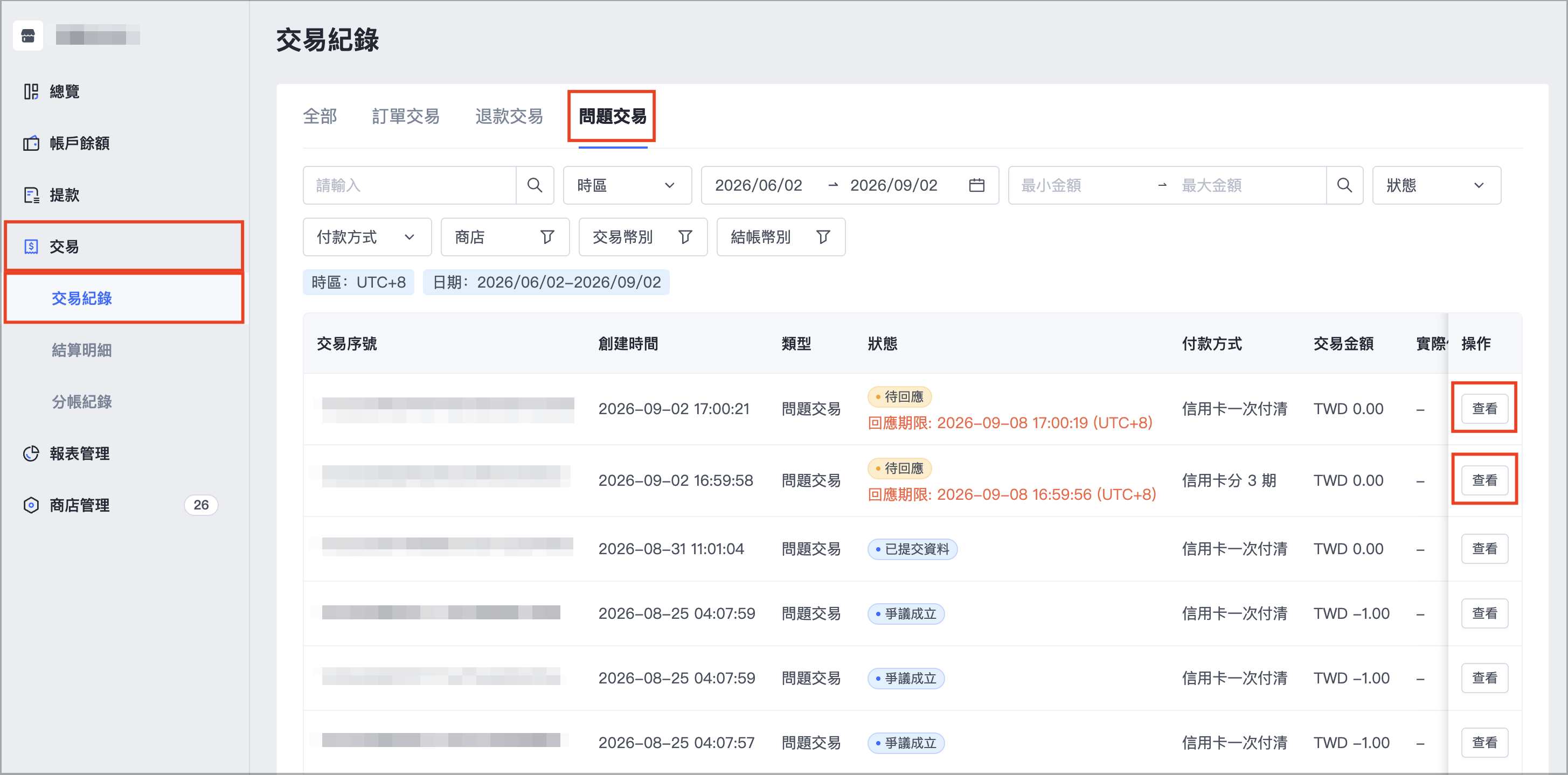Click the 日期: 2026/06/02-2026/09/02 filter tag
This screenshot has width=1568, height=775.
click(546, 282)
